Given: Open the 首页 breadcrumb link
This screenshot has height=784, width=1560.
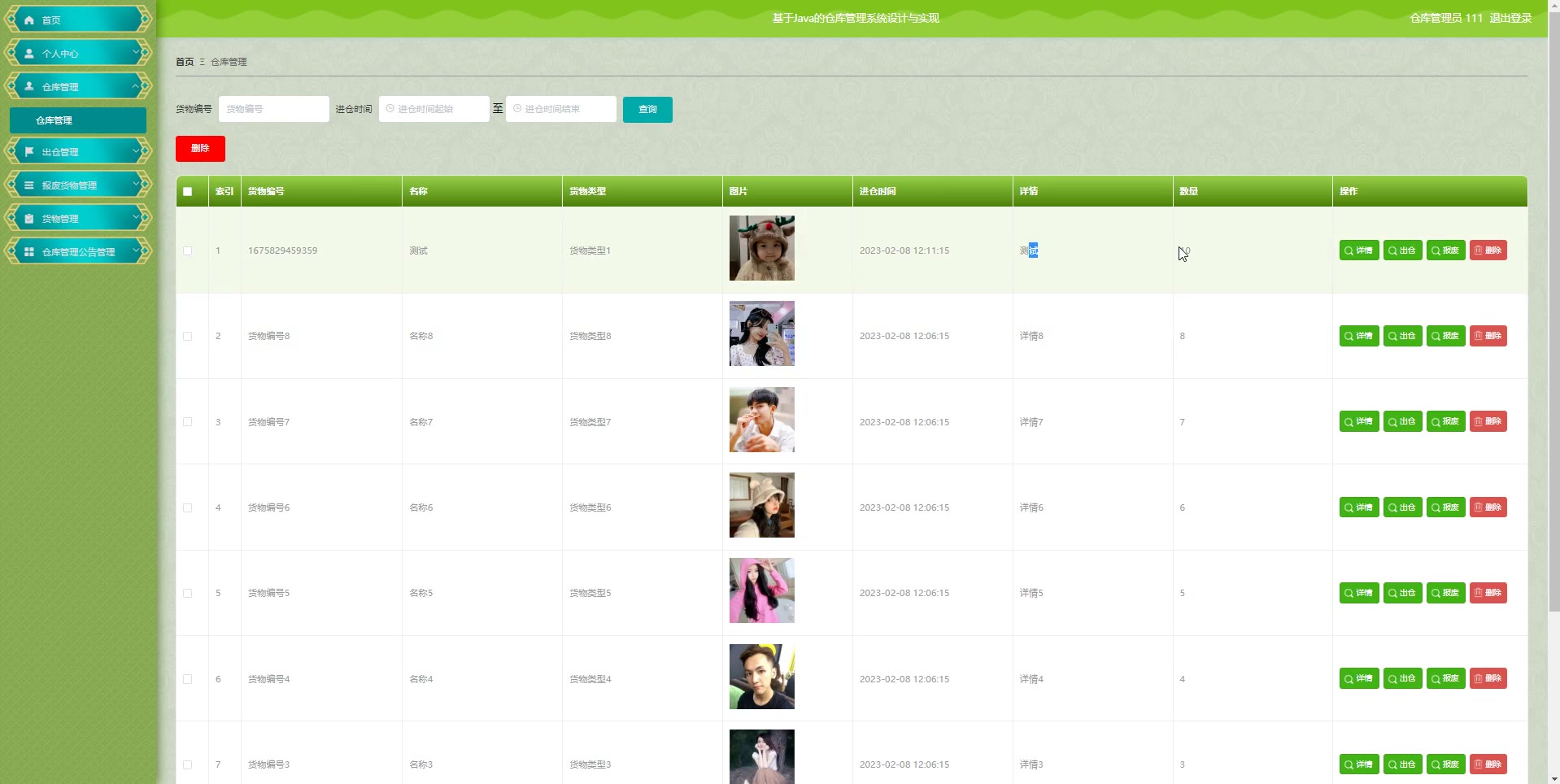Looking at the screenshot, I should tap(185, 62).
